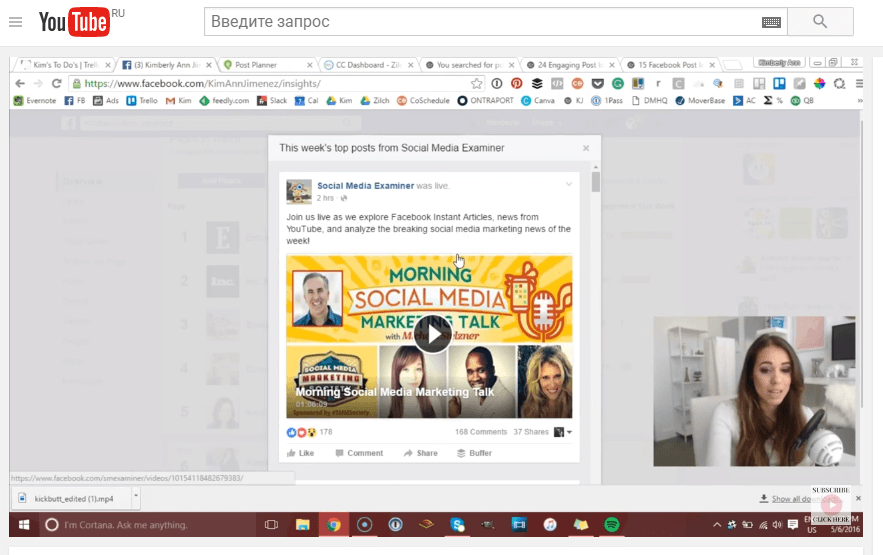Click the popup dialog scrollbar thumb
883x555 pixels.
tap(595, 182)
